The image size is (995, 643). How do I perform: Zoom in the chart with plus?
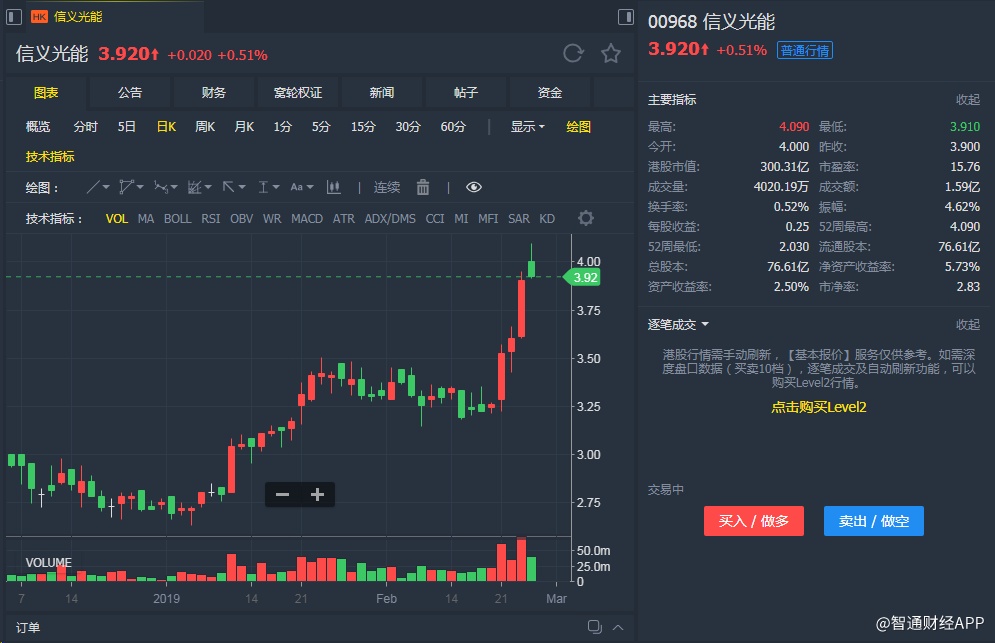tap(317, 494)
